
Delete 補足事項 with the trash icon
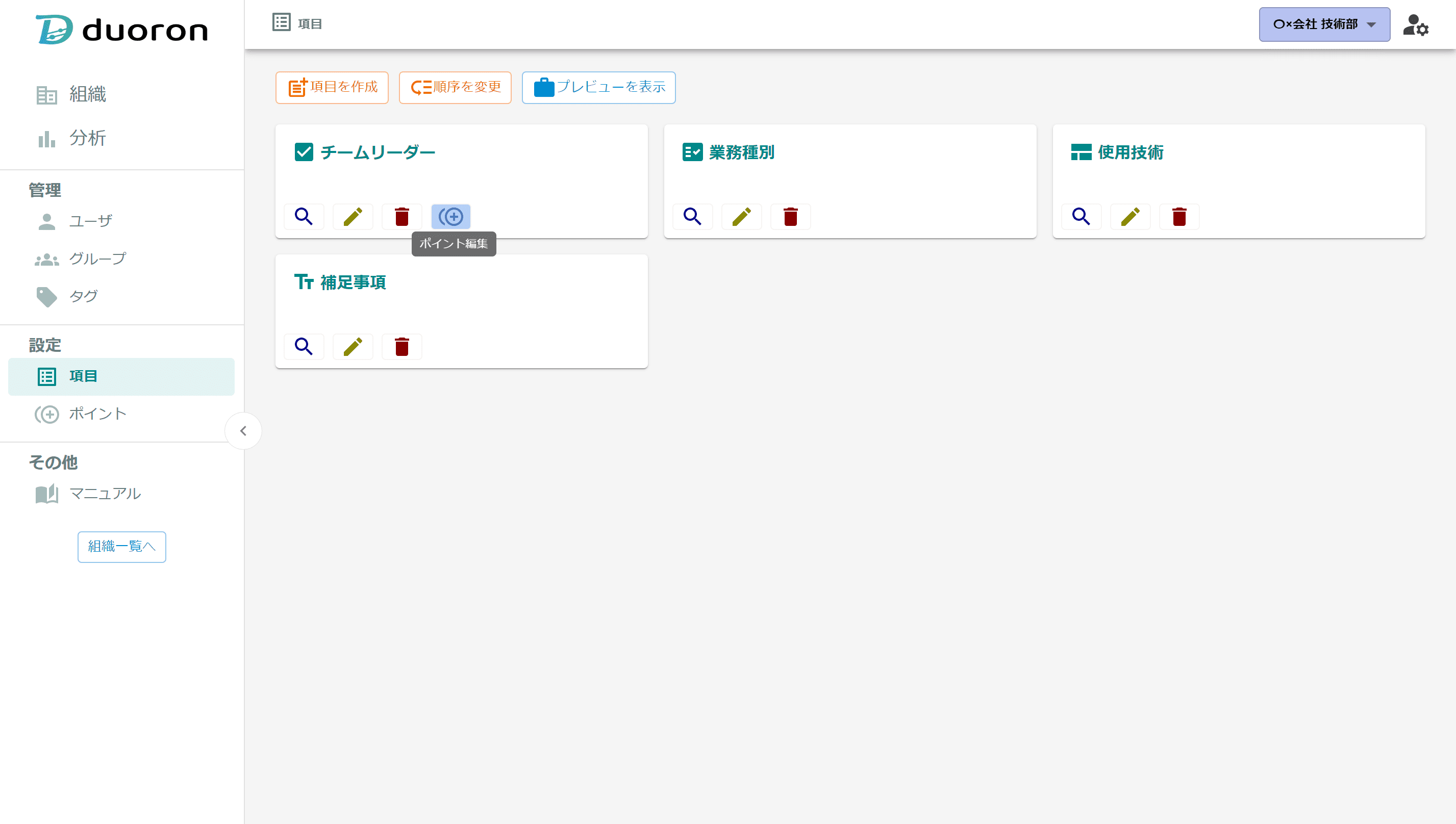click(x=402, y=346)
